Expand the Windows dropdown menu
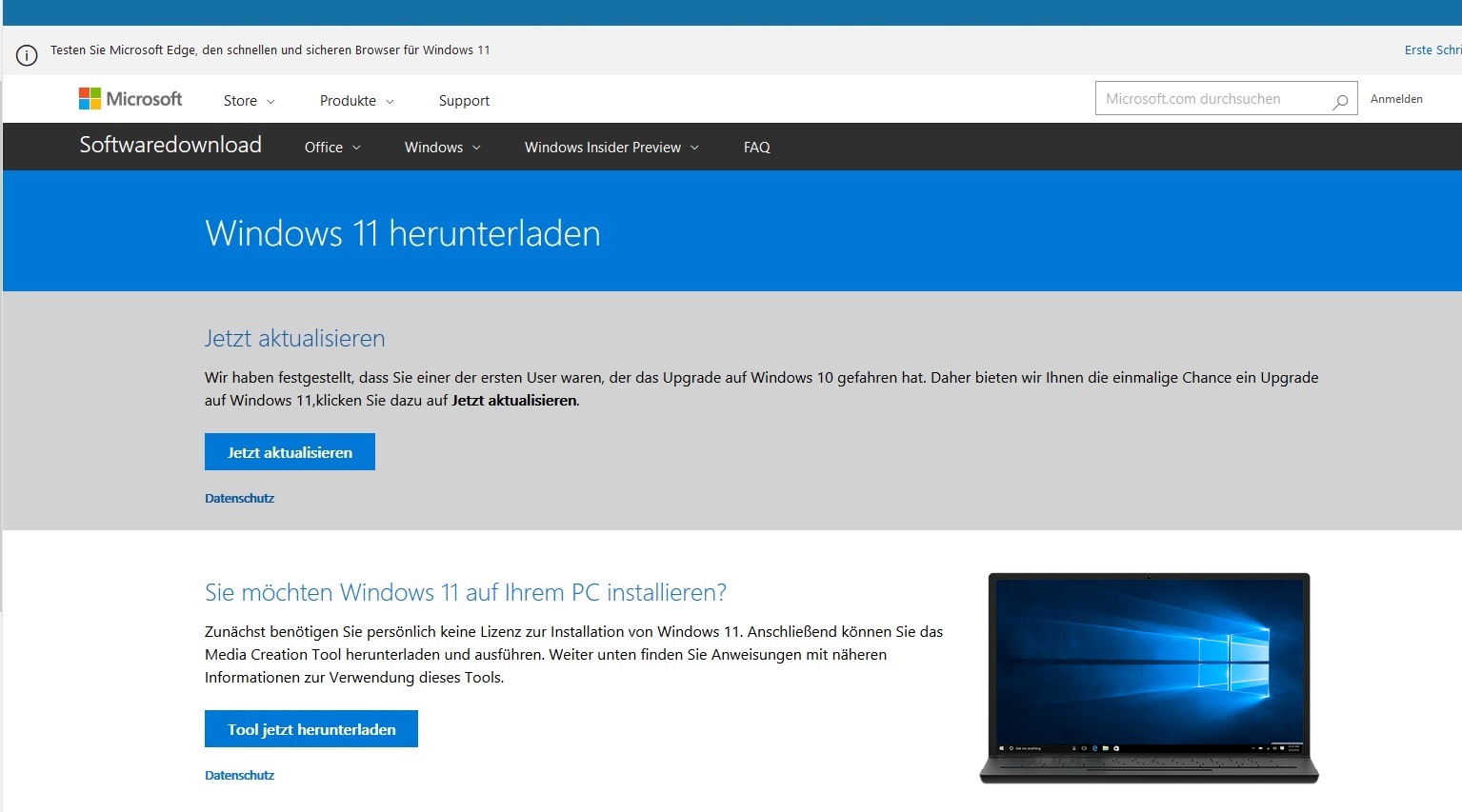The height and width of the screenshot is (812, 1462). [442, 148]
